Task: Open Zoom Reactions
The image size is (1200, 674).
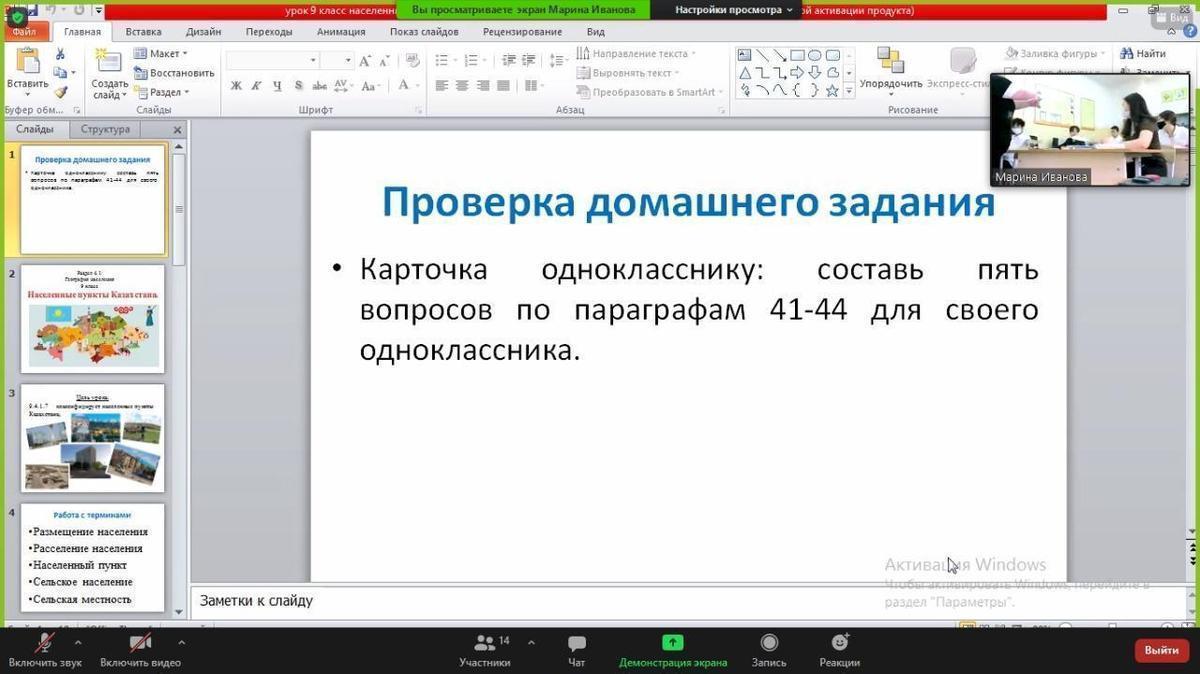Action: tap(839, 644)
